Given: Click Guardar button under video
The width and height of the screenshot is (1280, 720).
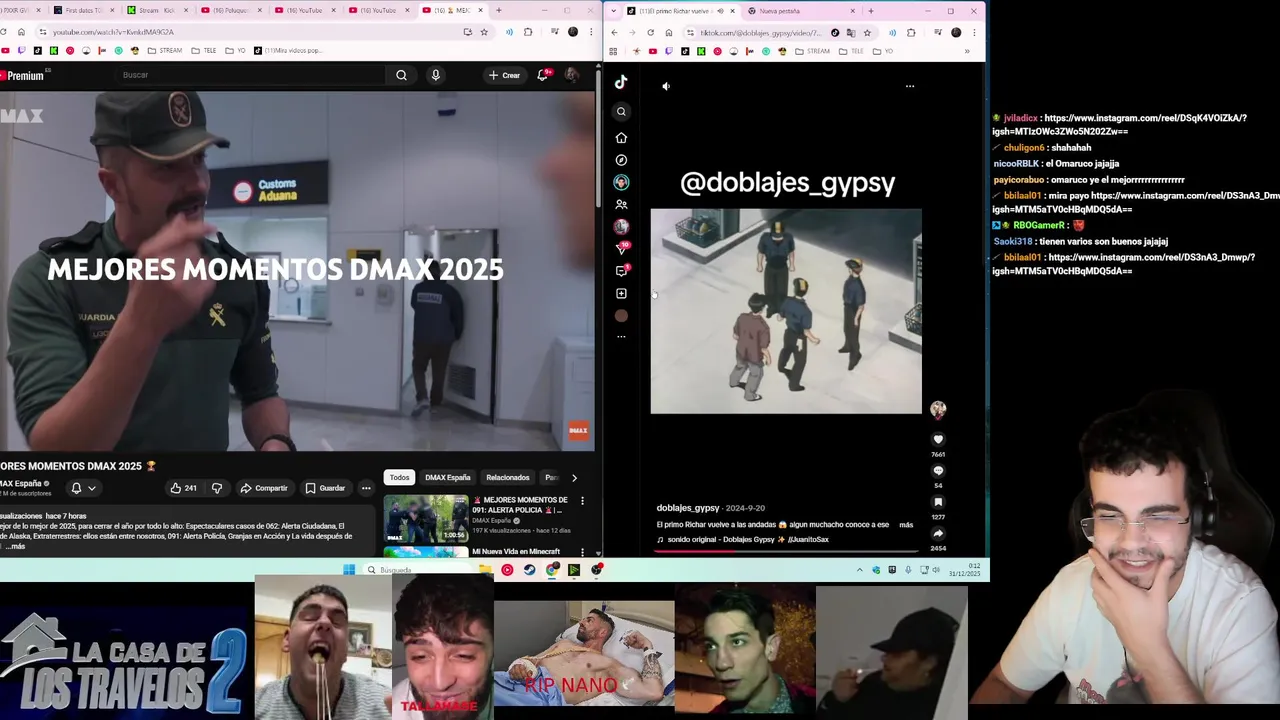Looking at the screenshot, I should [325, 488].
